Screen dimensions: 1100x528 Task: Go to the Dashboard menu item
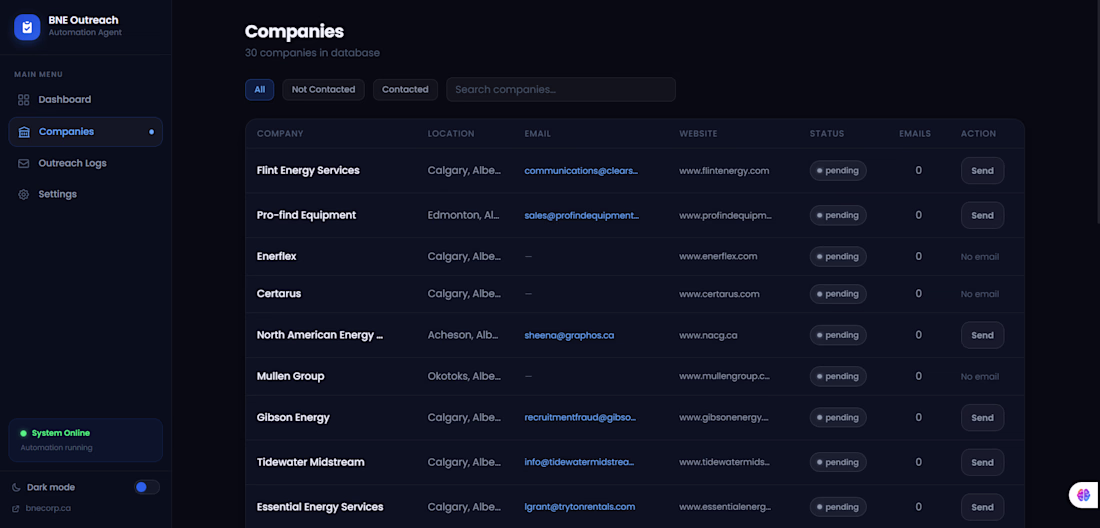click(65, 100)
